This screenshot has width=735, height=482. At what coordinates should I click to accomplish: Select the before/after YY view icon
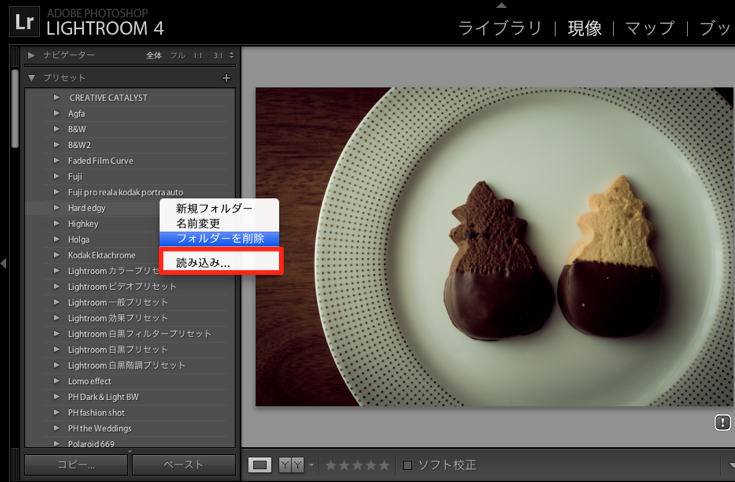point(291,465)
